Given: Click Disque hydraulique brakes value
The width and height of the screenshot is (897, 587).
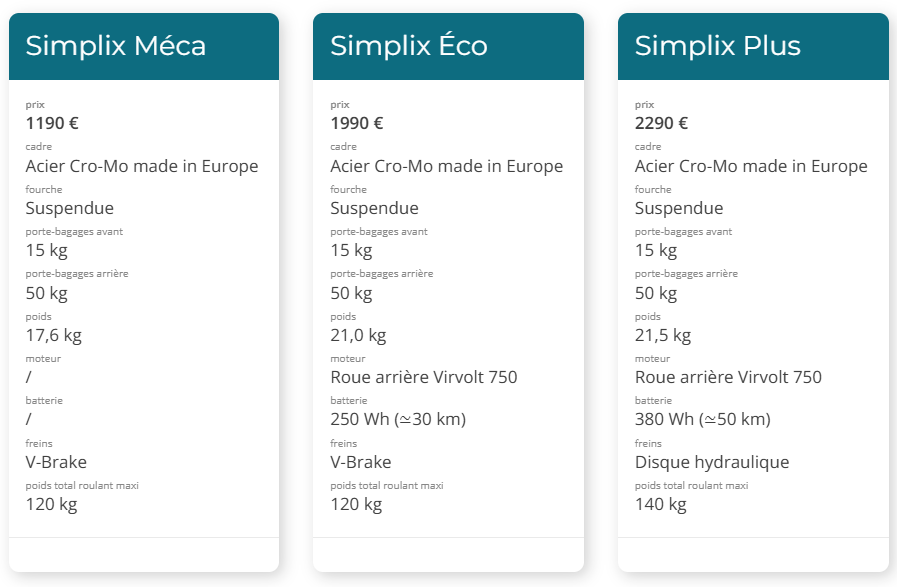Looking at the screenshot, I should coord(712,462).
